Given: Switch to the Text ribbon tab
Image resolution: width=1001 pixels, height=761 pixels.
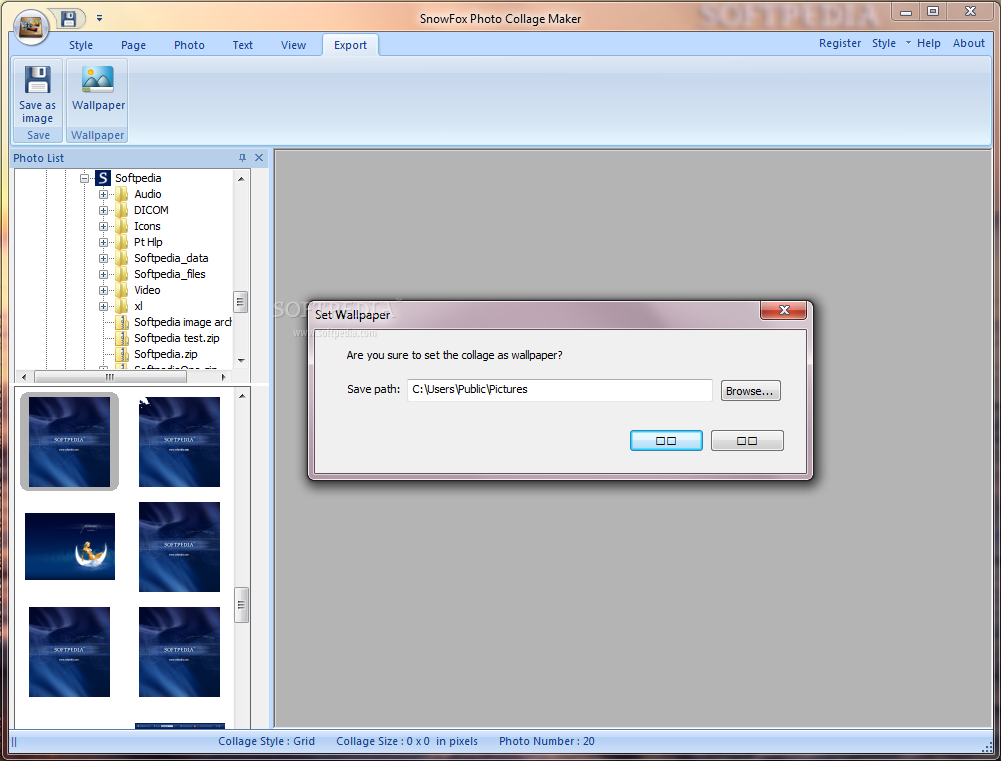Looking at the screenshot, I should (x=243, y=45).
